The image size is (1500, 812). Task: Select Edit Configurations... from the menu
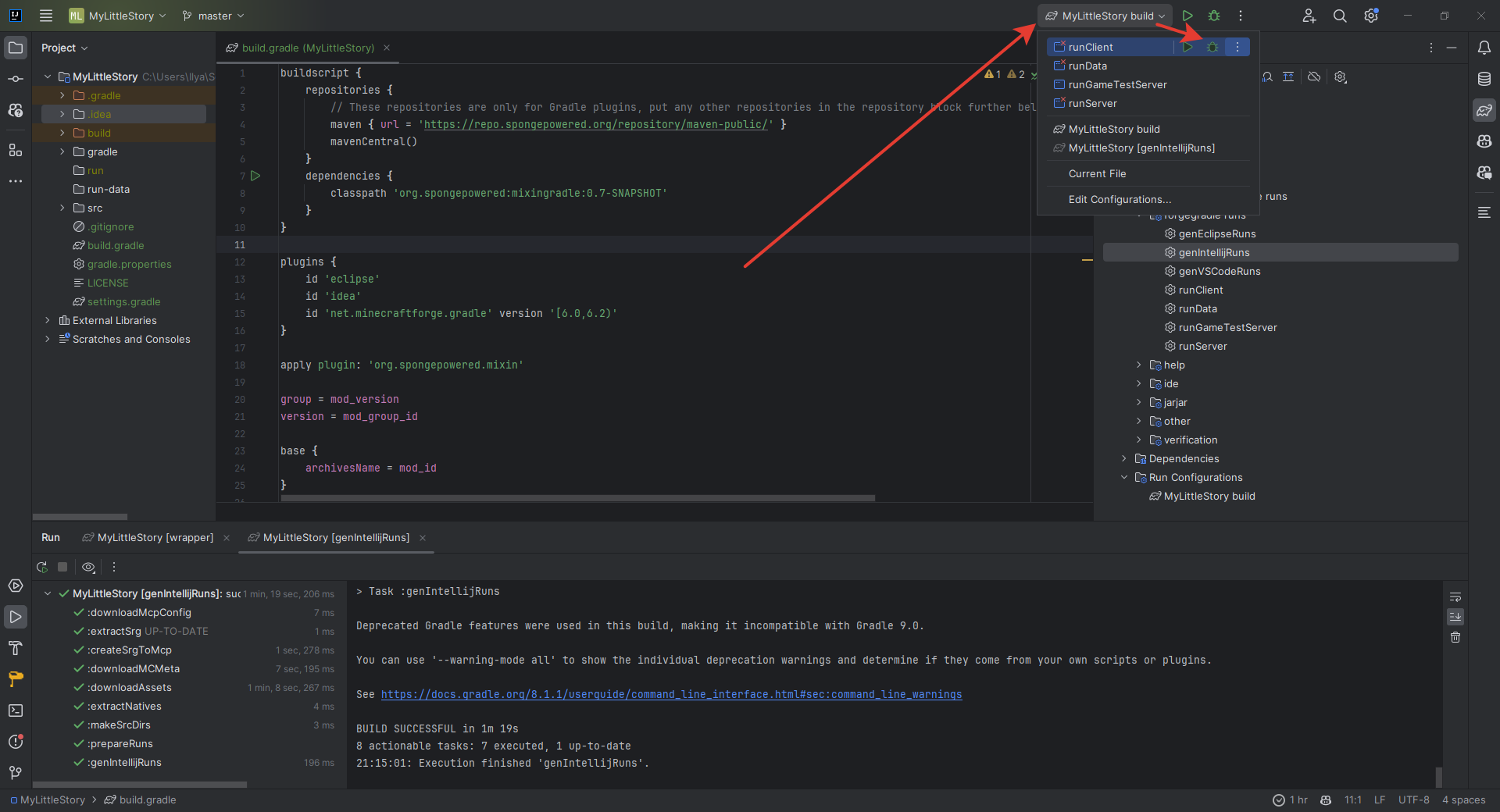[x=1120, y=199]
